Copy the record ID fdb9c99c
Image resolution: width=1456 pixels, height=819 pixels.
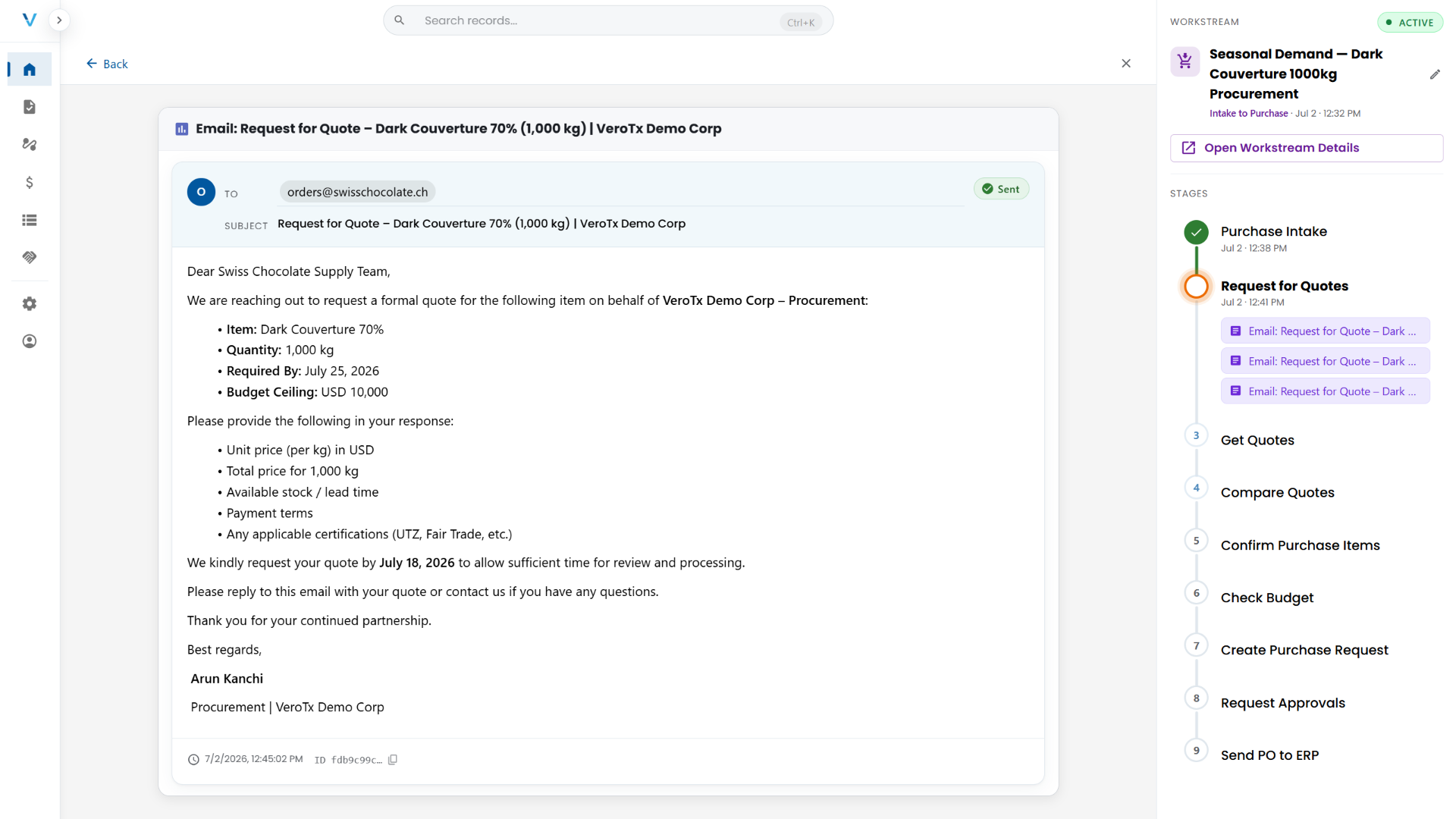[393, 760]
